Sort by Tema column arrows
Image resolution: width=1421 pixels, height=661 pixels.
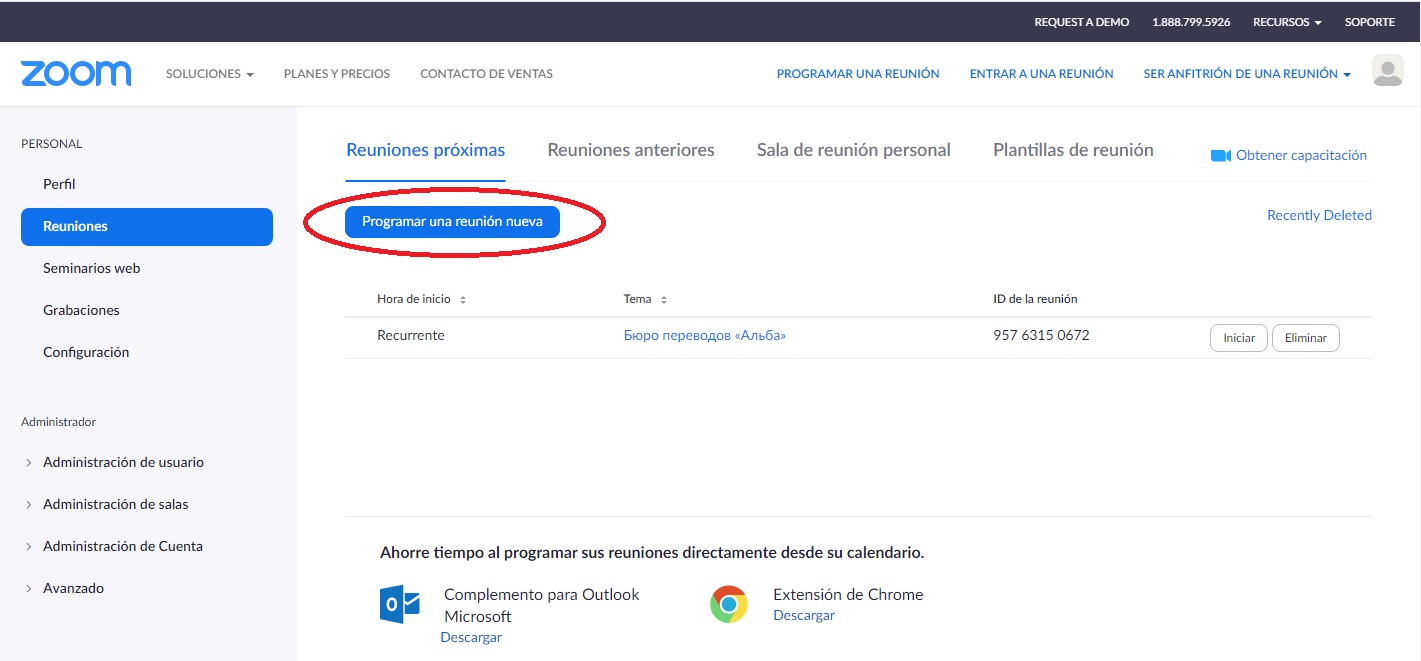[664, 300]
